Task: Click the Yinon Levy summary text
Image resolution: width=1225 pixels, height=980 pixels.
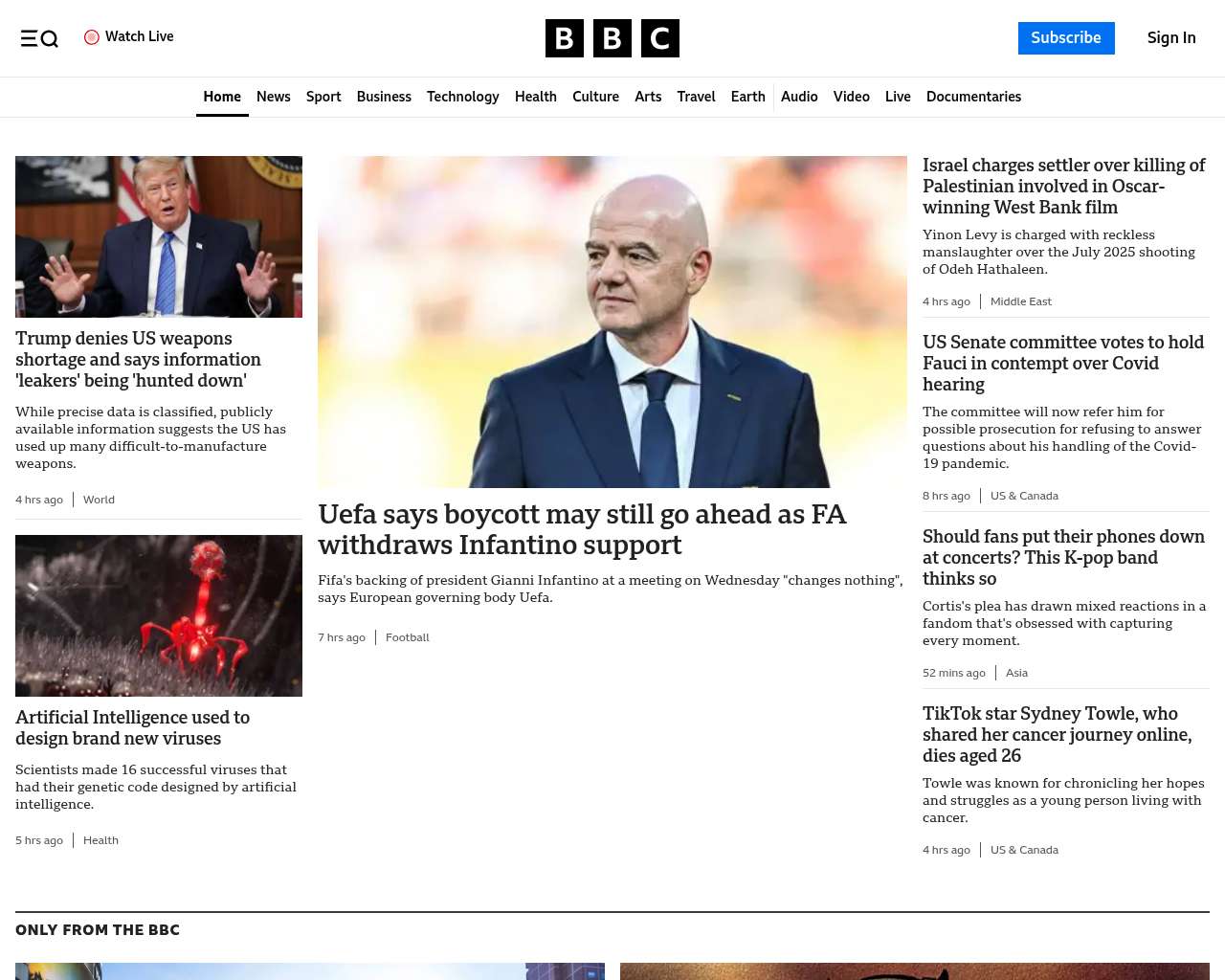Action: click(1058, 252)
